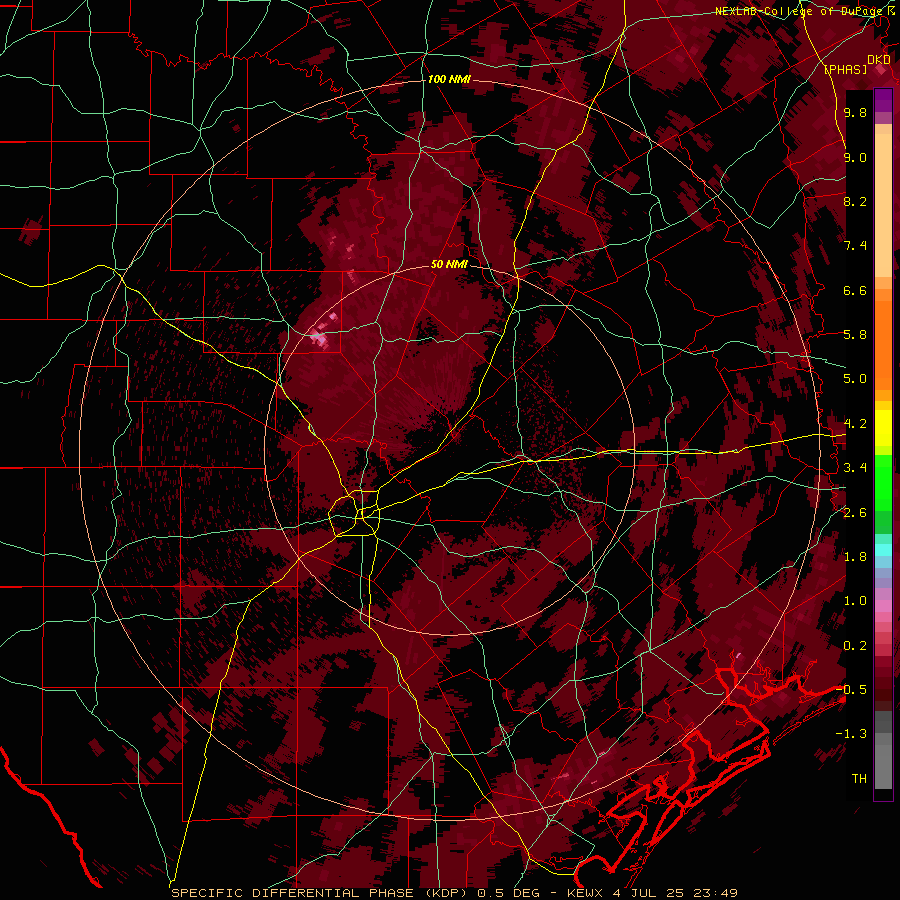Click the 8.2 scale value
The width and height of the screenshot is (900, 900).
[855, 201]
